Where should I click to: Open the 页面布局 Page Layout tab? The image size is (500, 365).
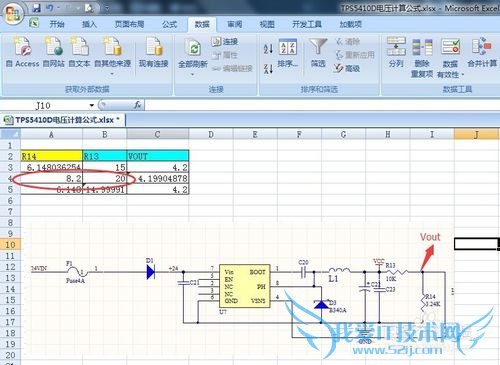129,24
